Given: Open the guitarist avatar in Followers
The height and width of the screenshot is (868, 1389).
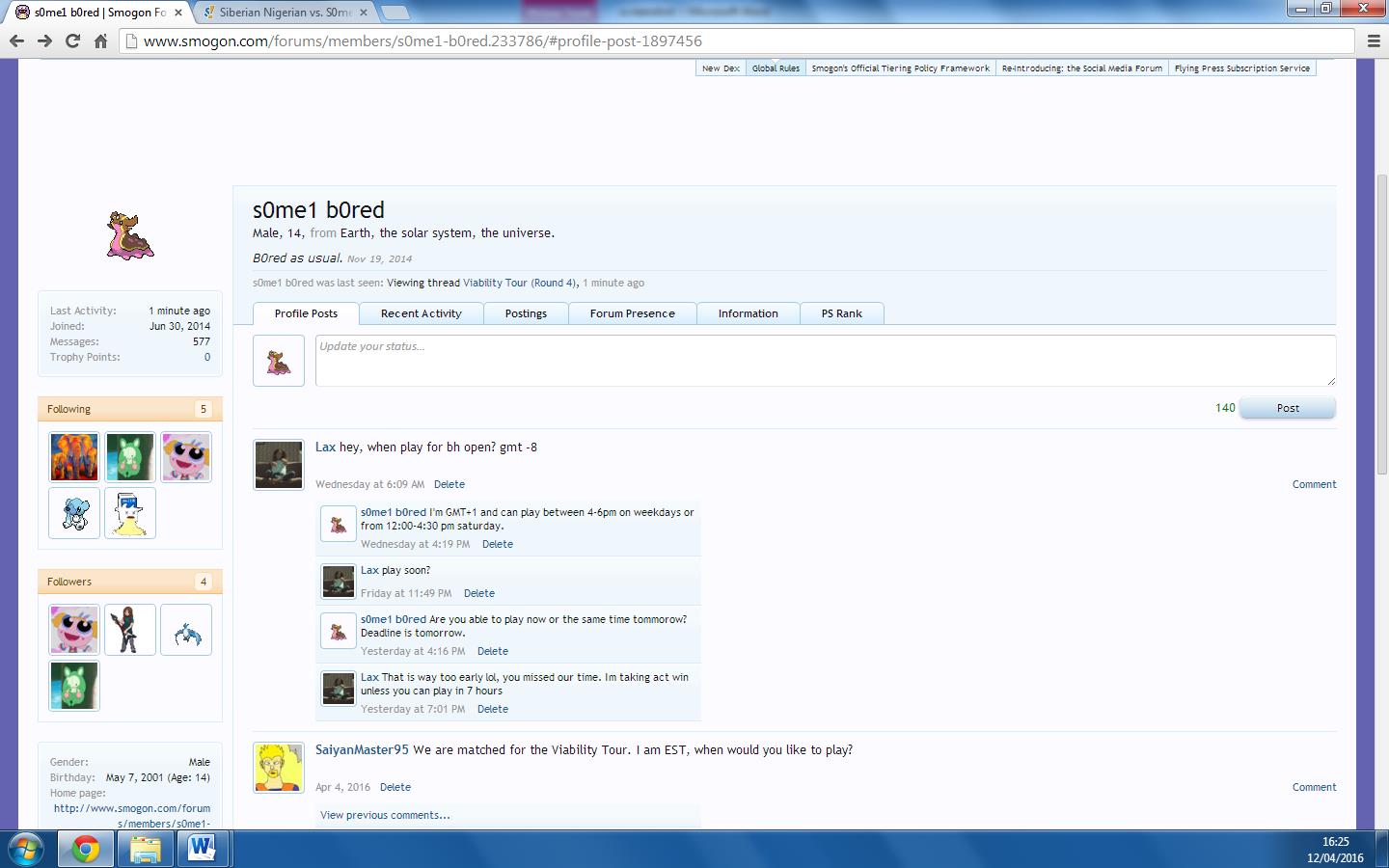Looking at the screenshot, I should (x=130, y=630).
